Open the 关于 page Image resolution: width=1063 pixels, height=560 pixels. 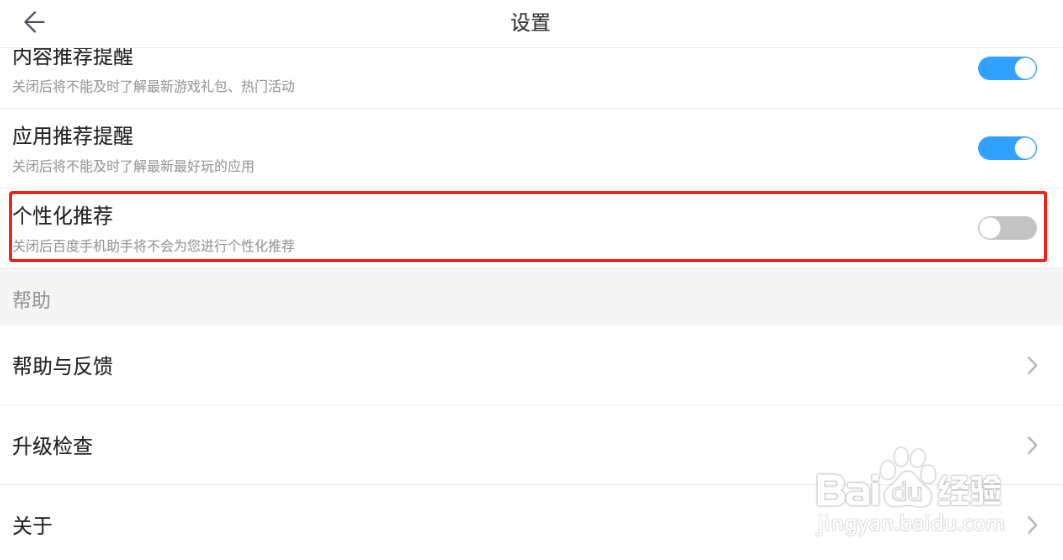pos(532,523)
